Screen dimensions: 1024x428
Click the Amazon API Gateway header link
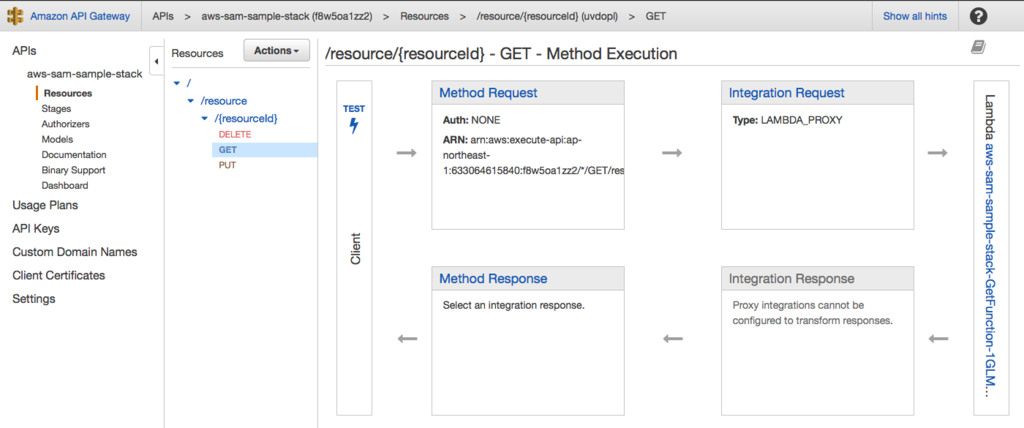coord(80,16)
